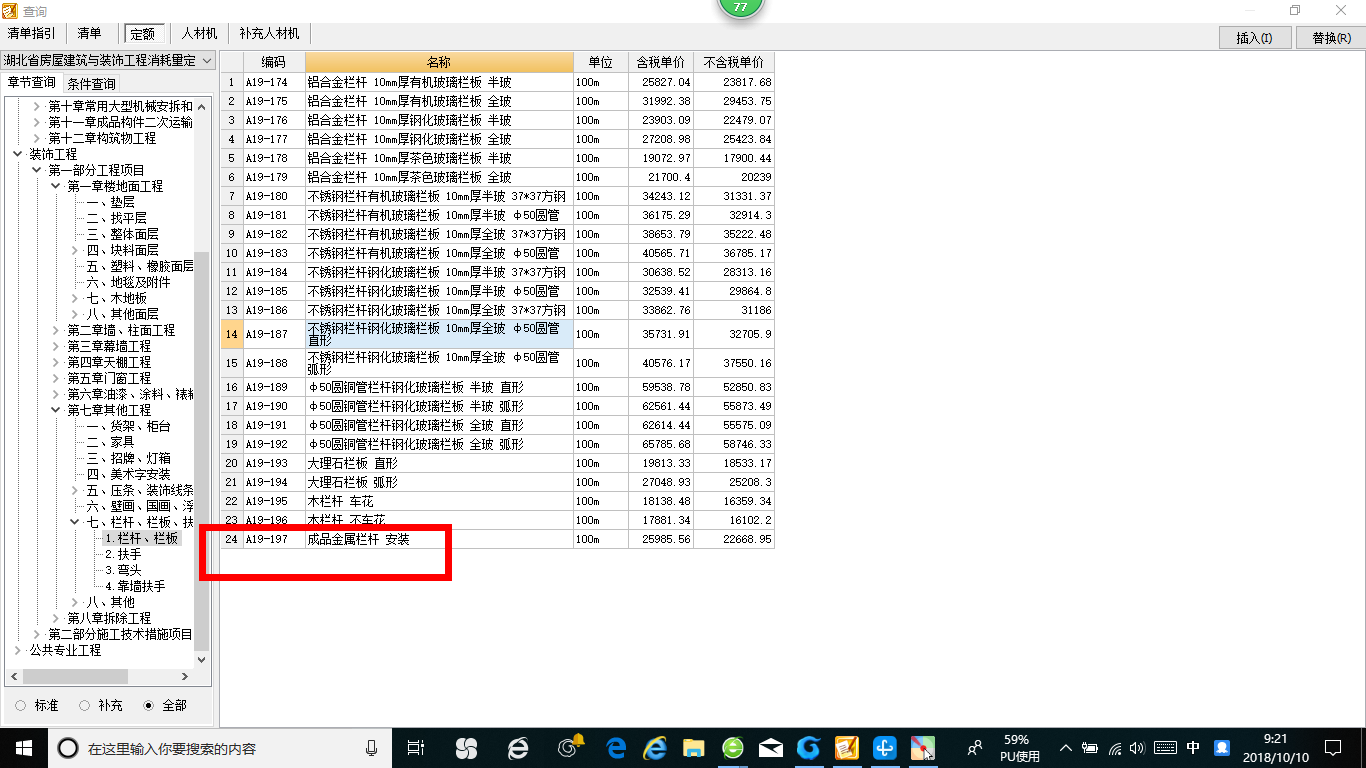Screen dimensions: 1366x768
Task: Switch to the 章节查询 tab
Action: click(x=31, y=82)
